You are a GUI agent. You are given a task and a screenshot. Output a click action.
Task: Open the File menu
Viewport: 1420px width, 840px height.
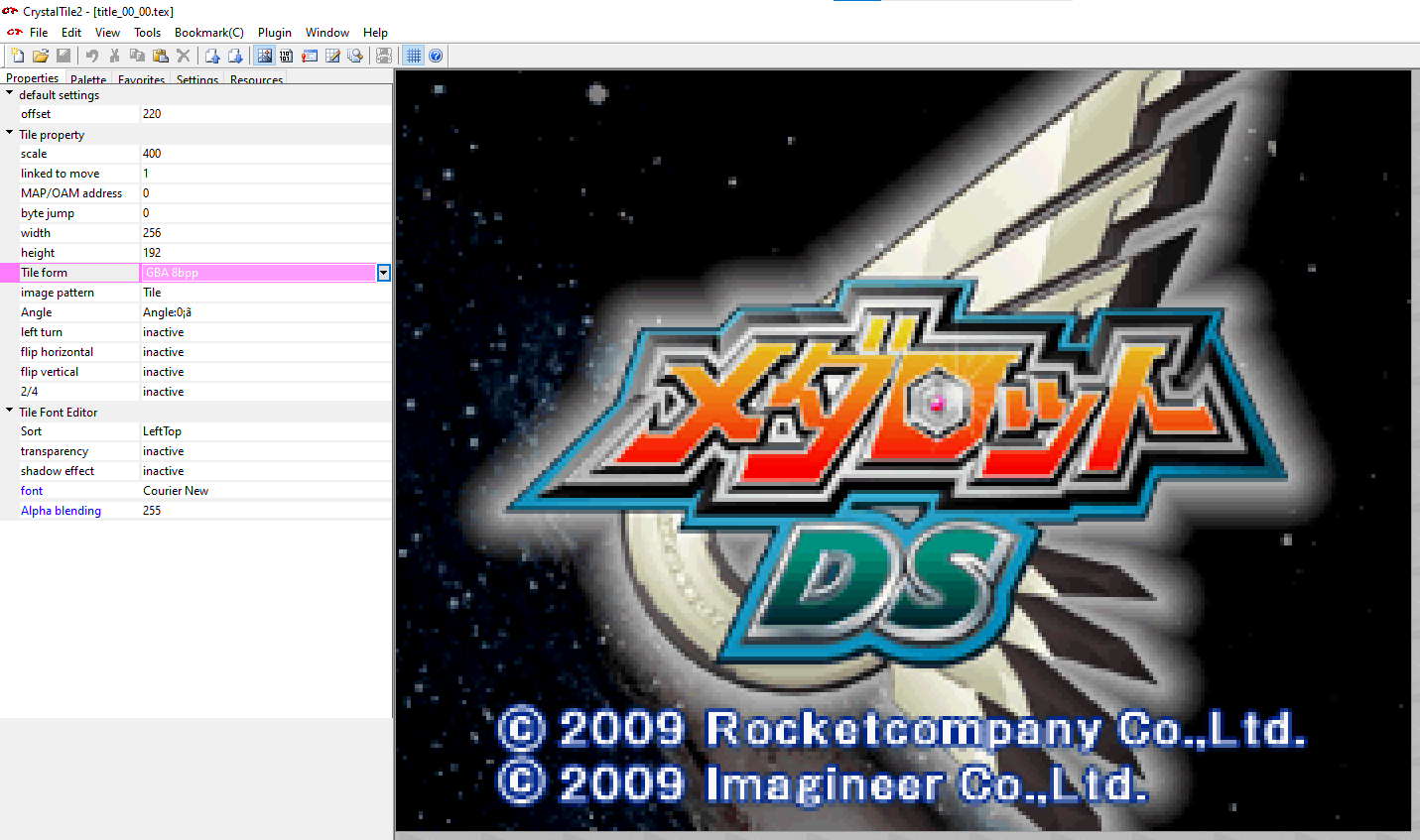(39, 33)
